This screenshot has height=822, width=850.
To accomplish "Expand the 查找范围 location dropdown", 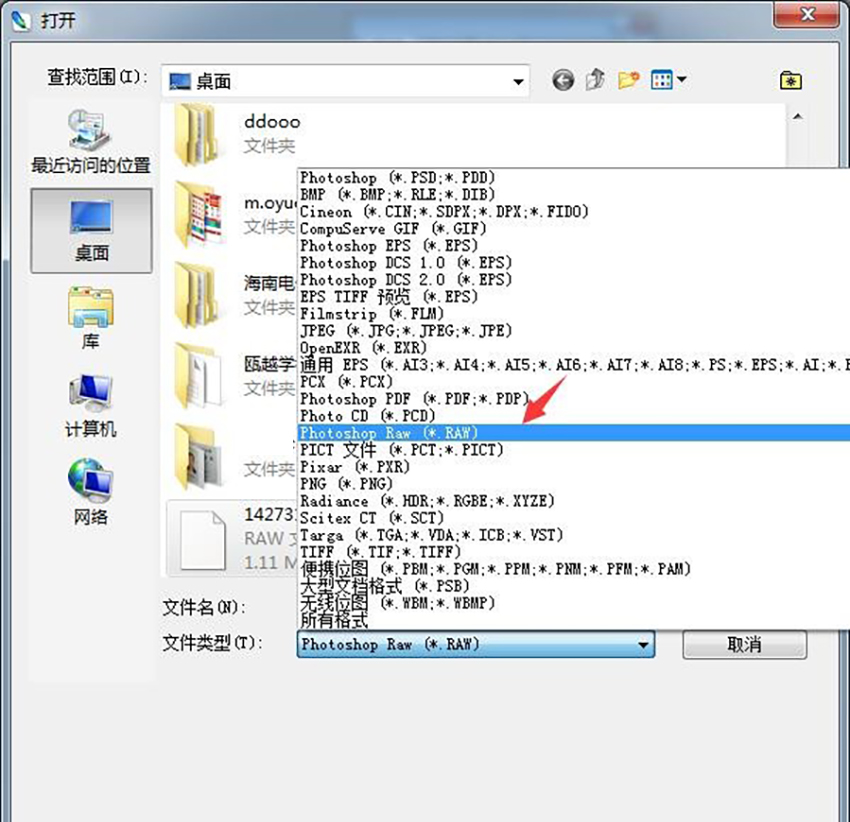I will 518,82.
